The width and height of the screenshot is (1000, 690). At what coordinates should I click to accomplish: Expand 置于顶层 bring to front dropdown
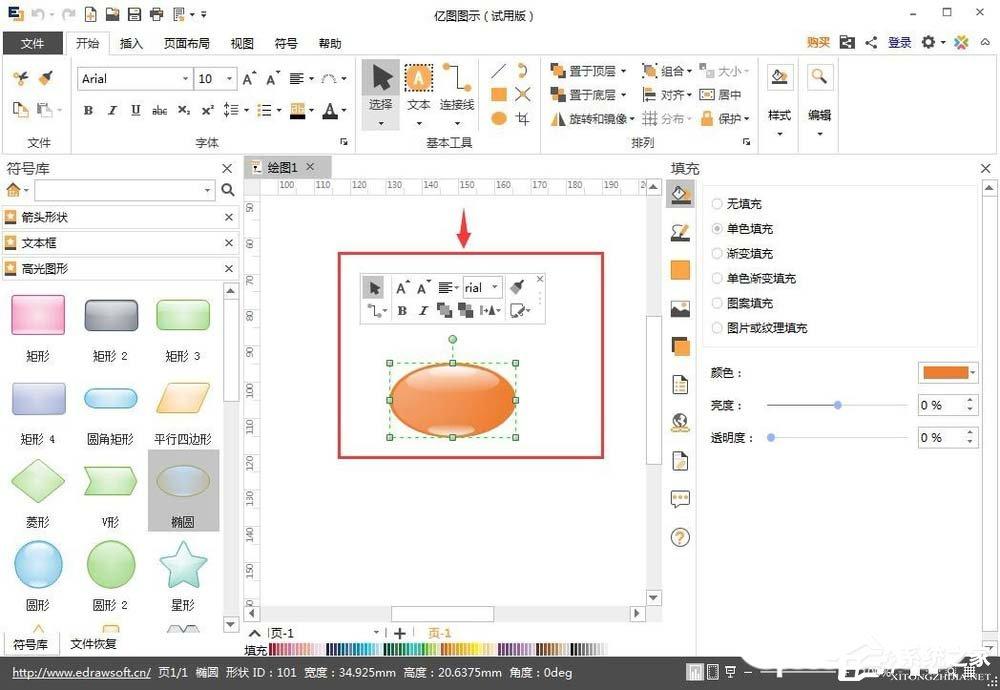[624, 71]
